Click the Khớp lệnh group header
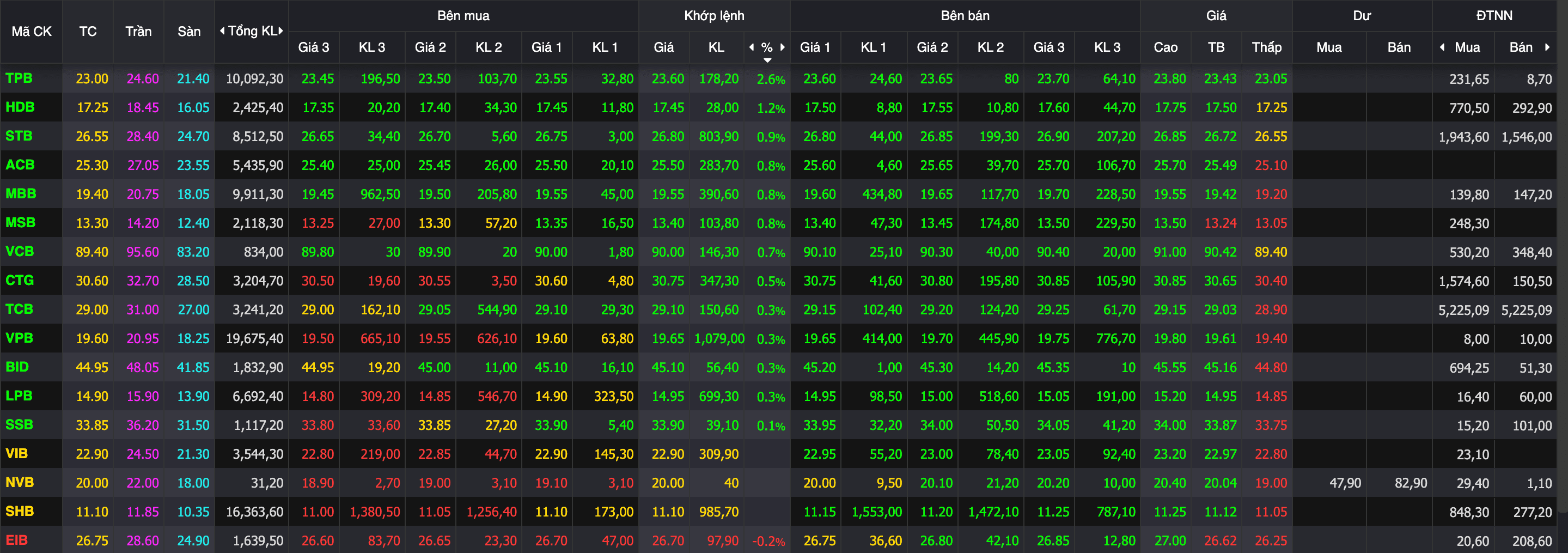Viewport: 1568px width, 553px height. pyautogui.click(x=714, y=16)
